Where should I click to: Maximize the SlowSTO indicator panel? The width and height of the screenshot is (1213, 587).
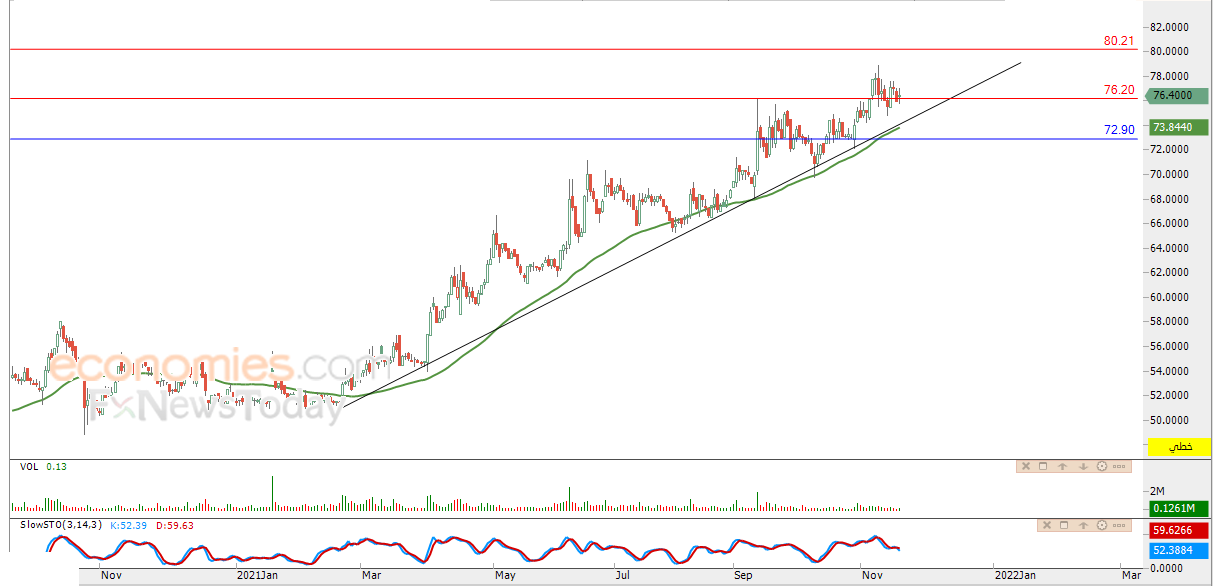point(1064,525)
